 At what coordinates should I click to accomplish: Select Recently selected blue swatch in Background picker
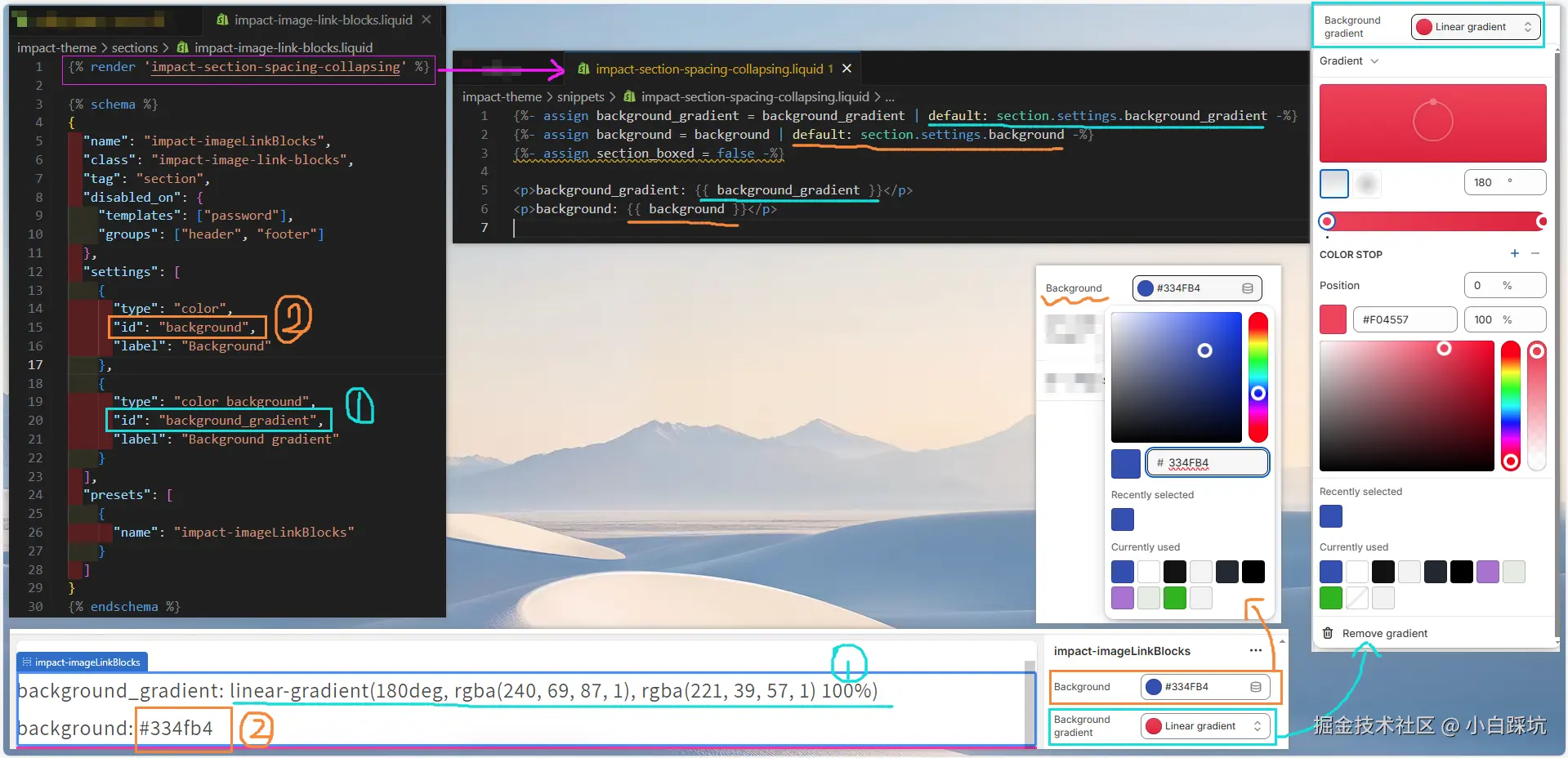1123,519
